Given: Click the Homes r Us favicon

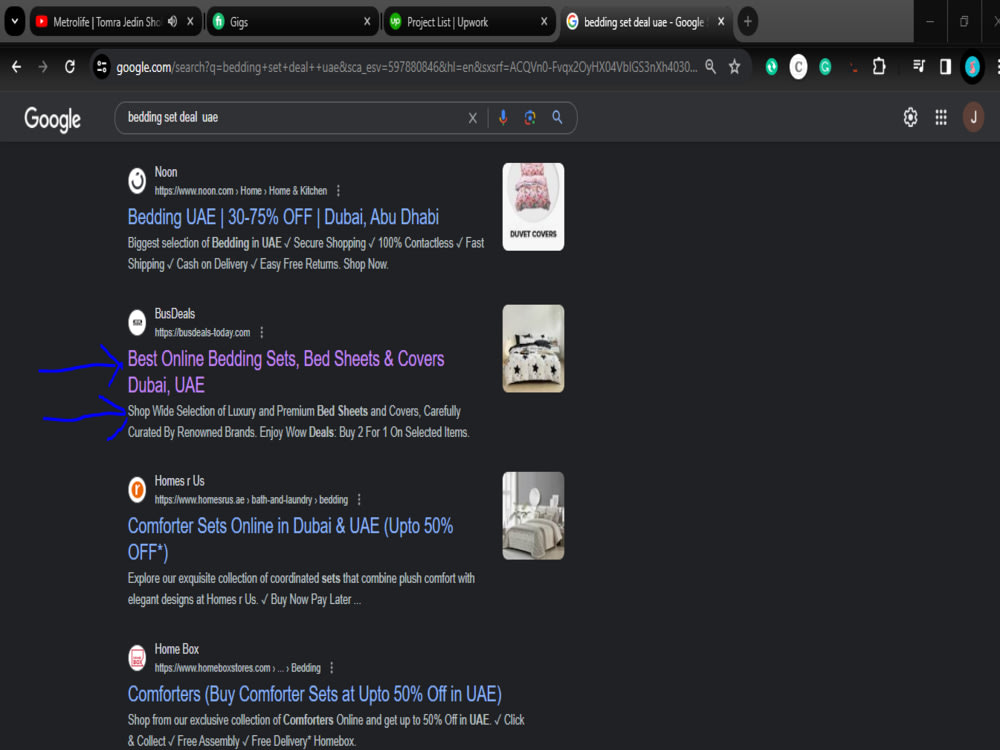Looking at the screenshot, I should pyautogui.click(x=137, y=490).
